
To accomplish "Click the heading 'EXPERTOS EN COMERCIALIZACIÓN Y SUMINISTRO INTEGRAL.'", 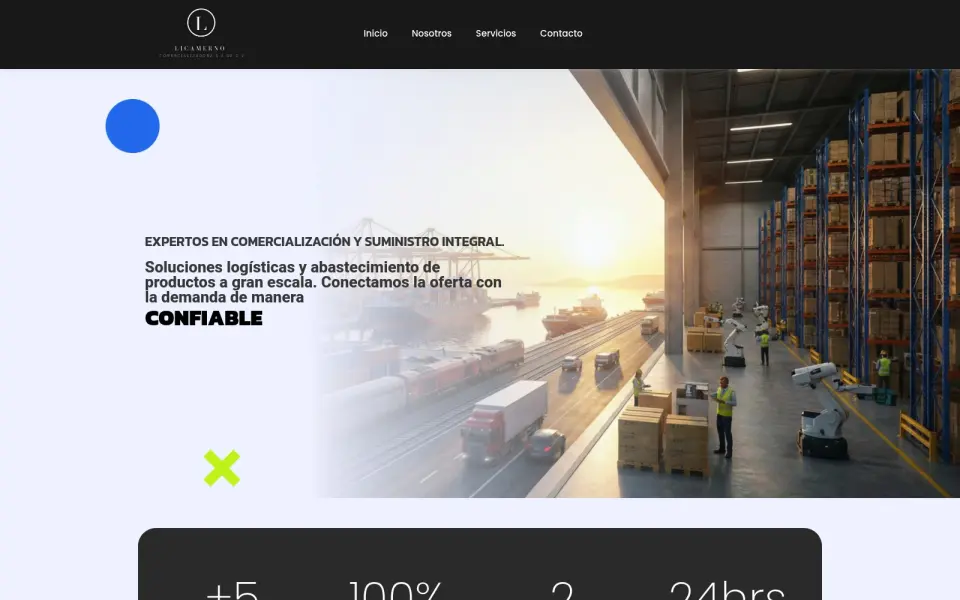I will tap(324, 242).
